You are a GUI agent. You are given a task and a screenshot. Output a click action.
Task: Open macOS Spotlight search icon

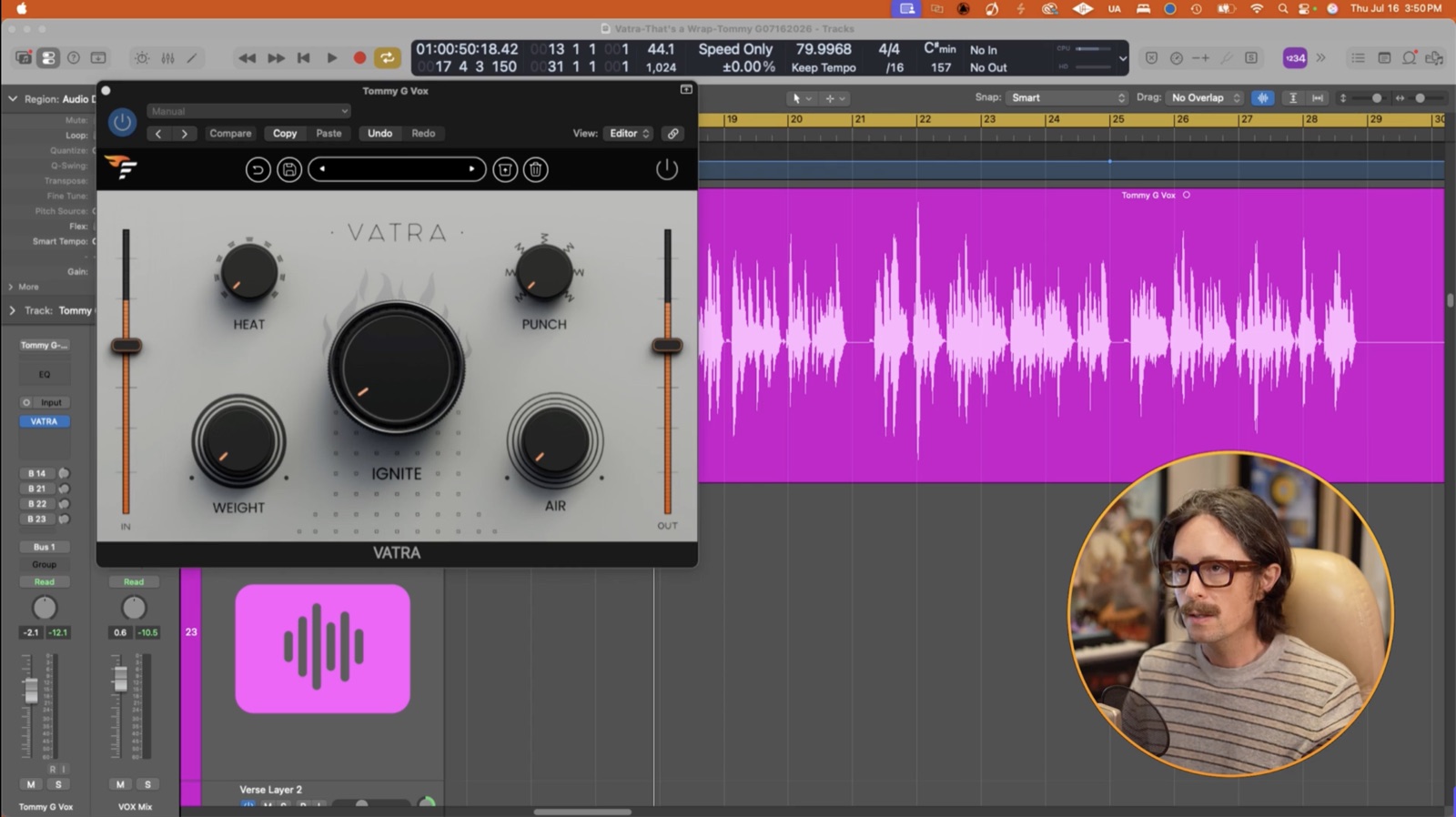coord(1282,8)
